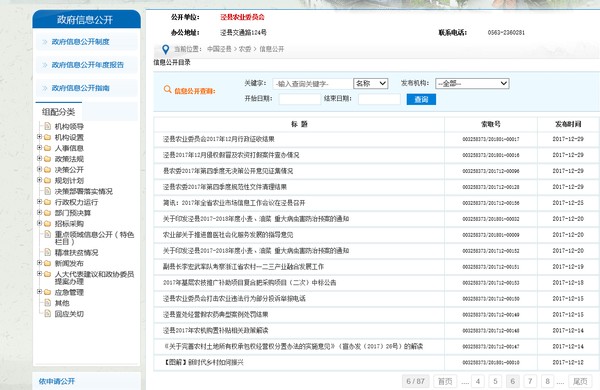Screen dimensions: 600x390
Task: Click the folder icon beside 招标采购
Action: coord(47,223)
